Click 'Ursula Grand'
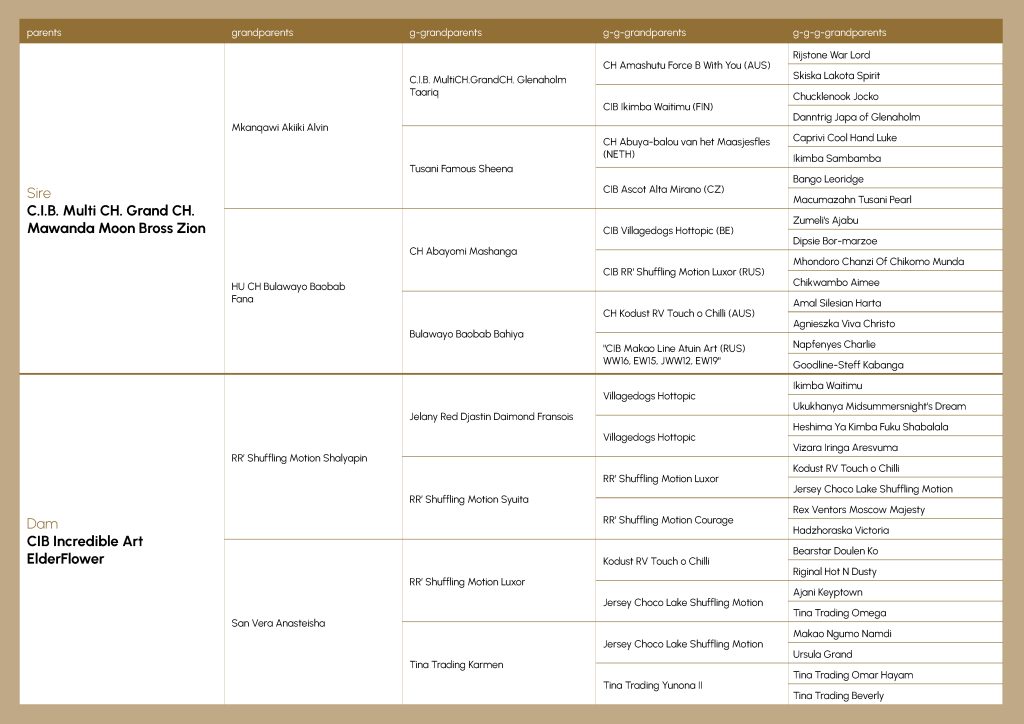This screenshot has width=1024, height=724. coord(822,654)
